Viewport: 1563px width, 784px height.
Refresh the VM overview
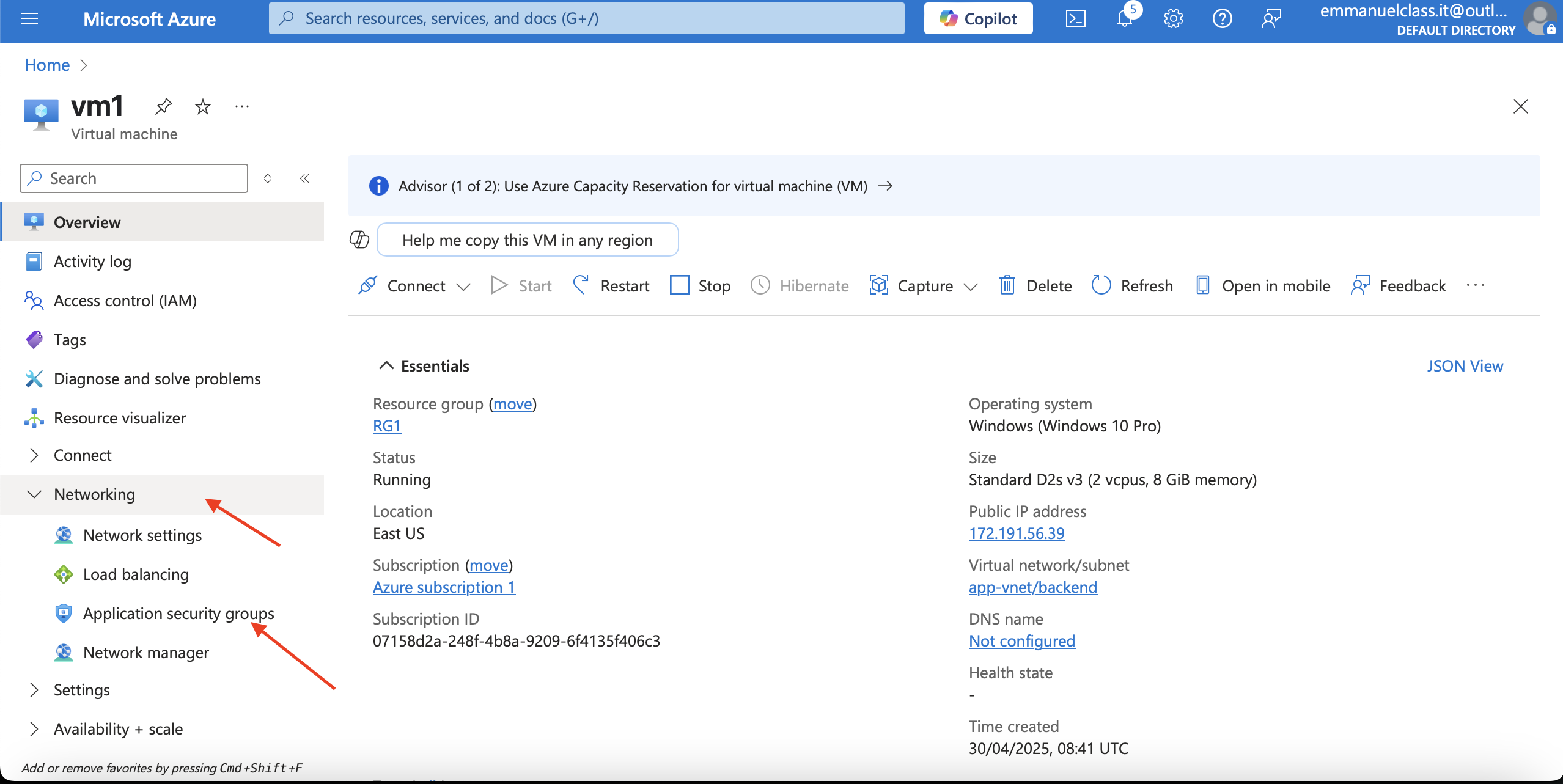coord(1132,285)
